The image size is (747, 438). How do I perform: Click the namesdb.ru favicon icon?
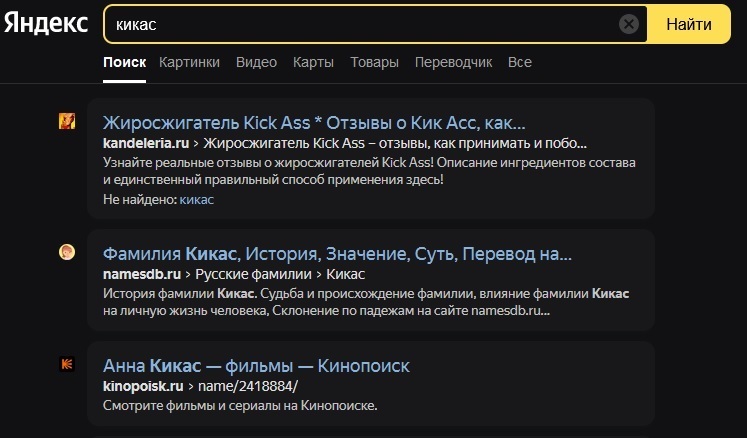(67, 252)
